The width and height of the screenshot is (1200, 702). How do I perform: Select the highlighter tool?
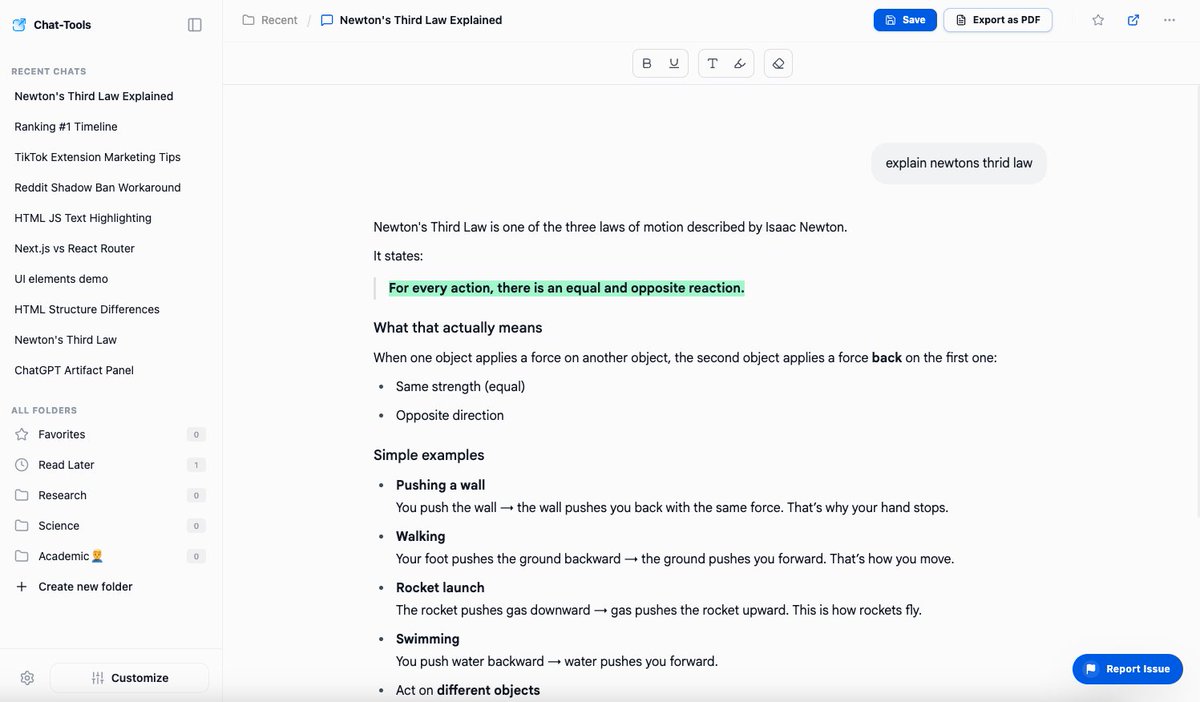tap(740, 63)
